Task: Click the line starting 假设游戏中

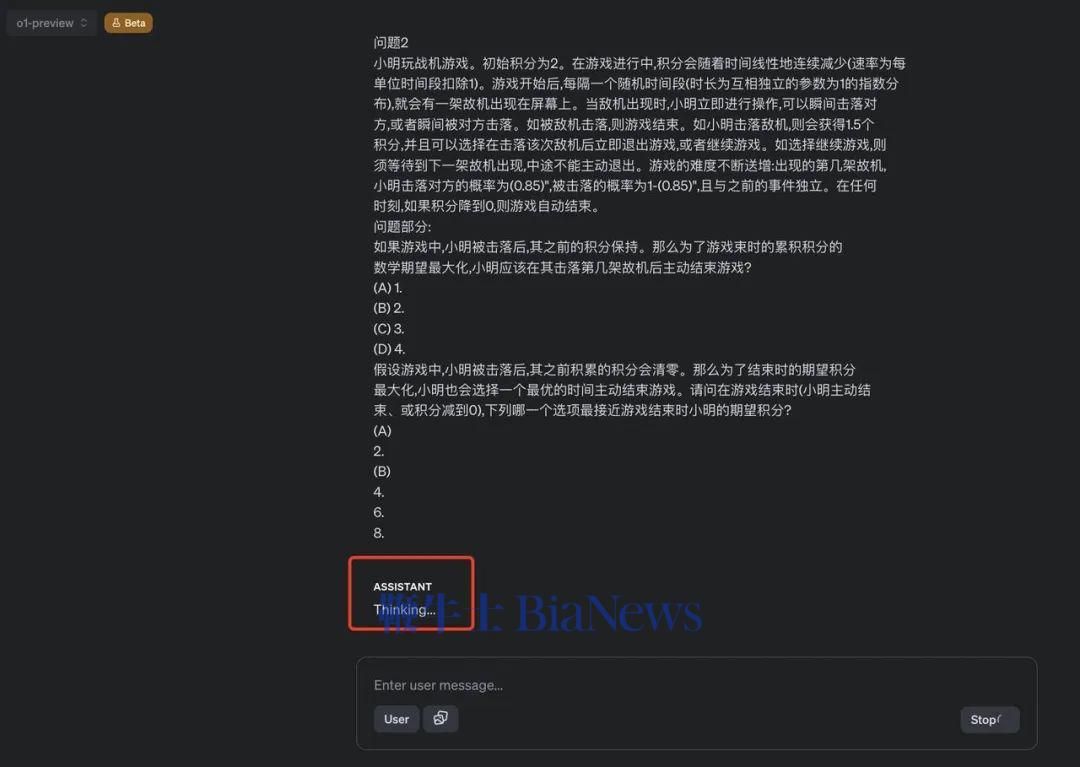Action: [x=614, y=370]
